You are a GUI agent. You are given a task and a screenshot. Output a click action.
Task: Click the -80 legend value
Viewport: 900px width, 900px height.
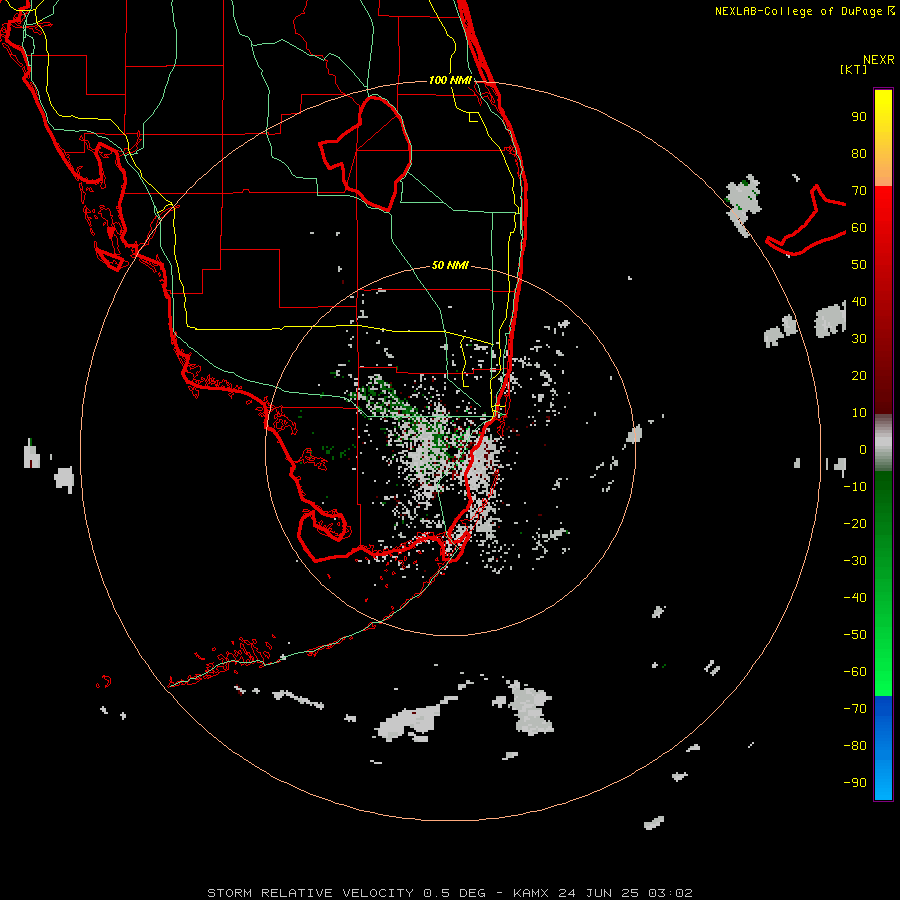click(855, 746)
